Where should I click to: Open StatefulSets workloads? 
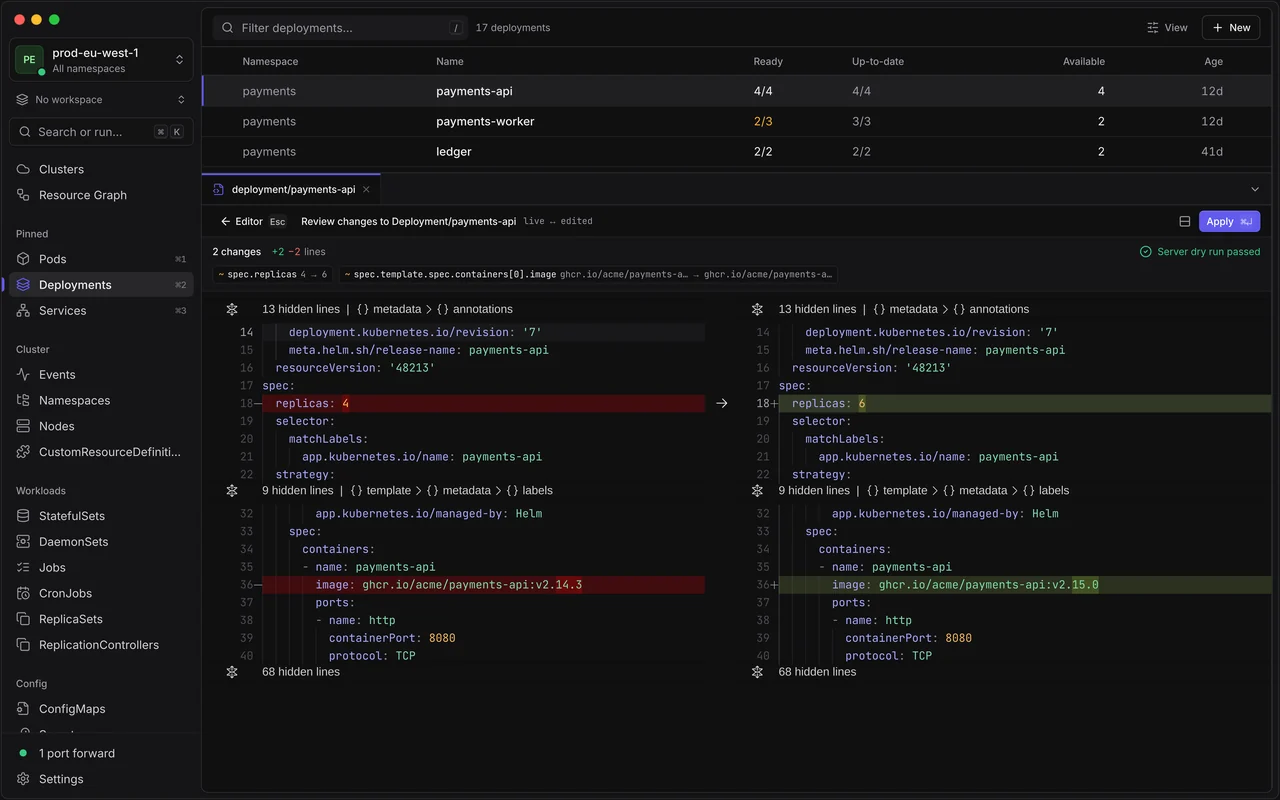tap(101, 516)
